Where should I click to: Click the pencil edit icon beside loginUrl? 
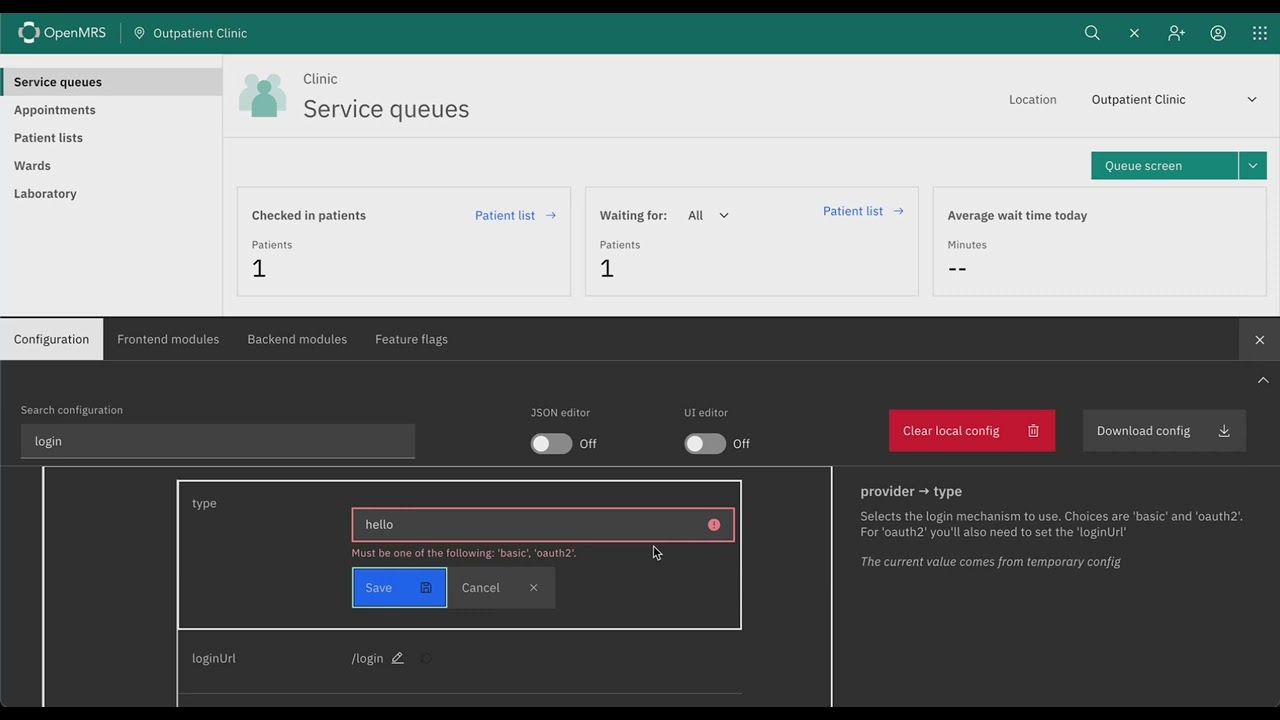(x=398, y=658)
